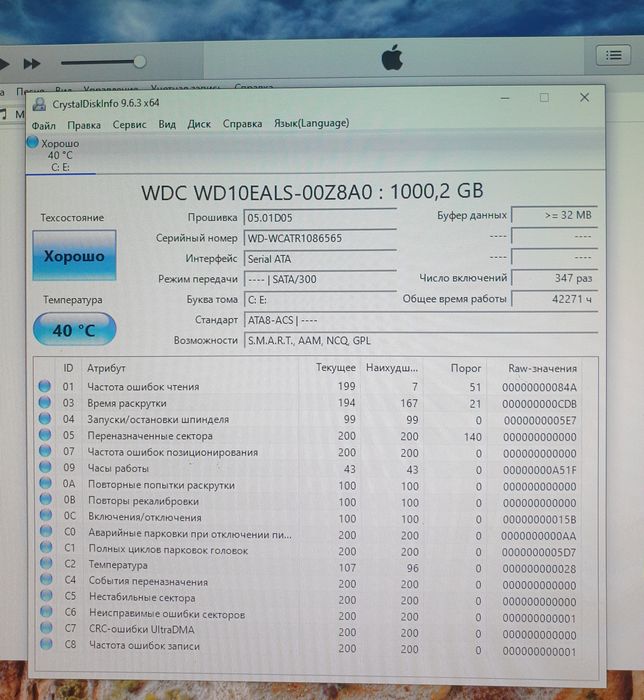Click the Стандарт field ATA8-ACS
The width and height of the screenshot is (644, 700).
coord(420,321)
